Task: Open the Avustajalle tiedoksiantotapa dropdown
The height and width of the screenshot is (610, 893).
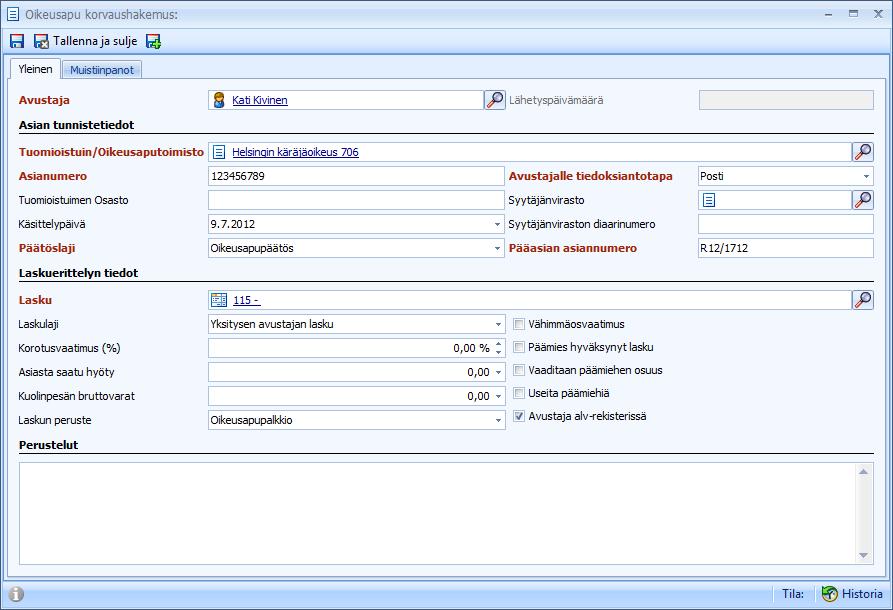Action: (x=866, y=177)
